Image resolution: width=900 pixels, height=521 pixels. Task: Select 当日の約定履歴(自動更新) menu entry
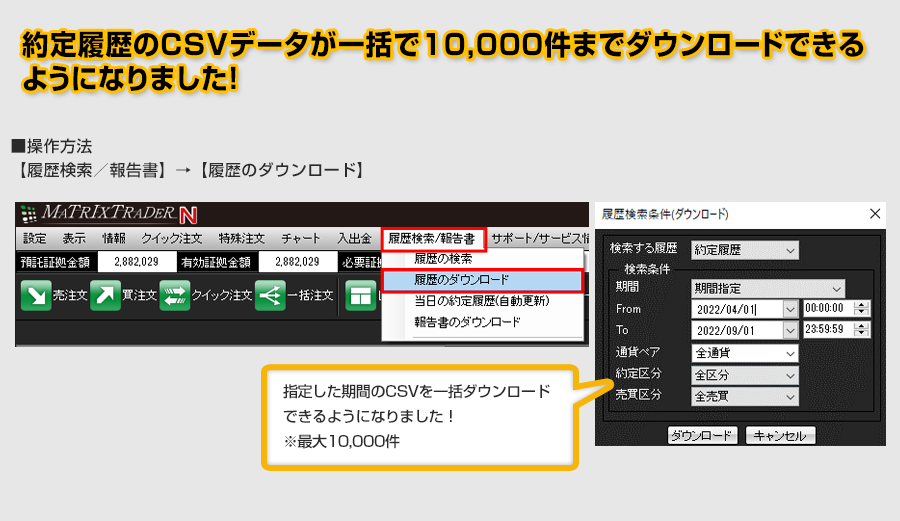[x=482, y=301]
